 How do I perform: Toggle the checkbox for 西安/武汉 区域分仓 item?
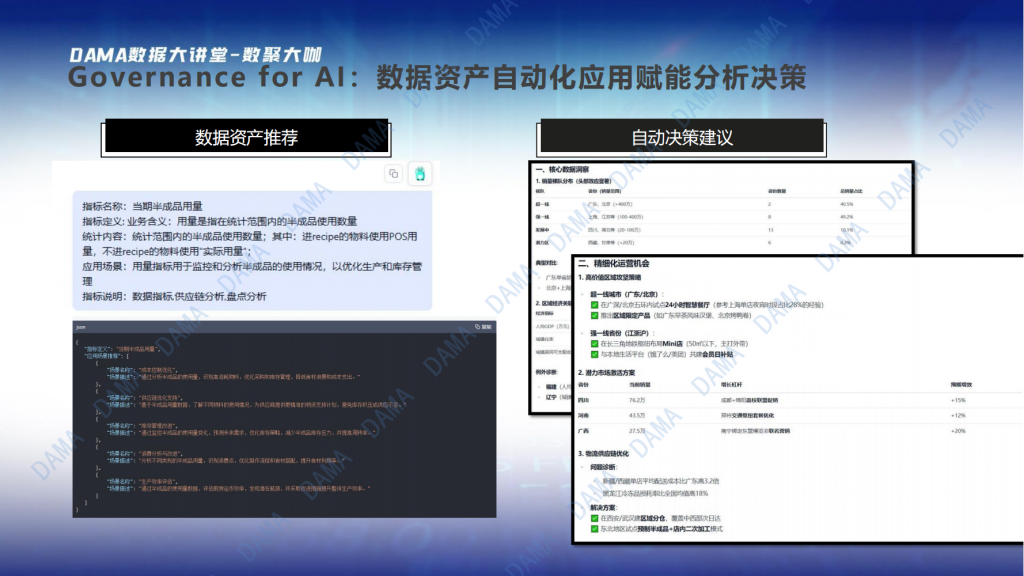[594, 518]
